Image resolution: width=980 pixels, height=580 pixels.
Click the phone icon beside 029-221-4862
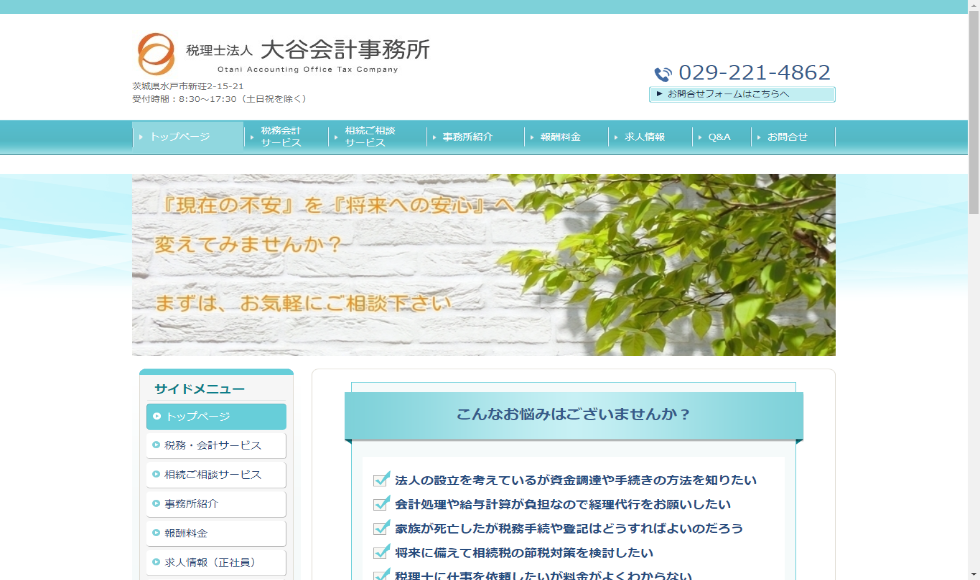(x=663, y=74)
